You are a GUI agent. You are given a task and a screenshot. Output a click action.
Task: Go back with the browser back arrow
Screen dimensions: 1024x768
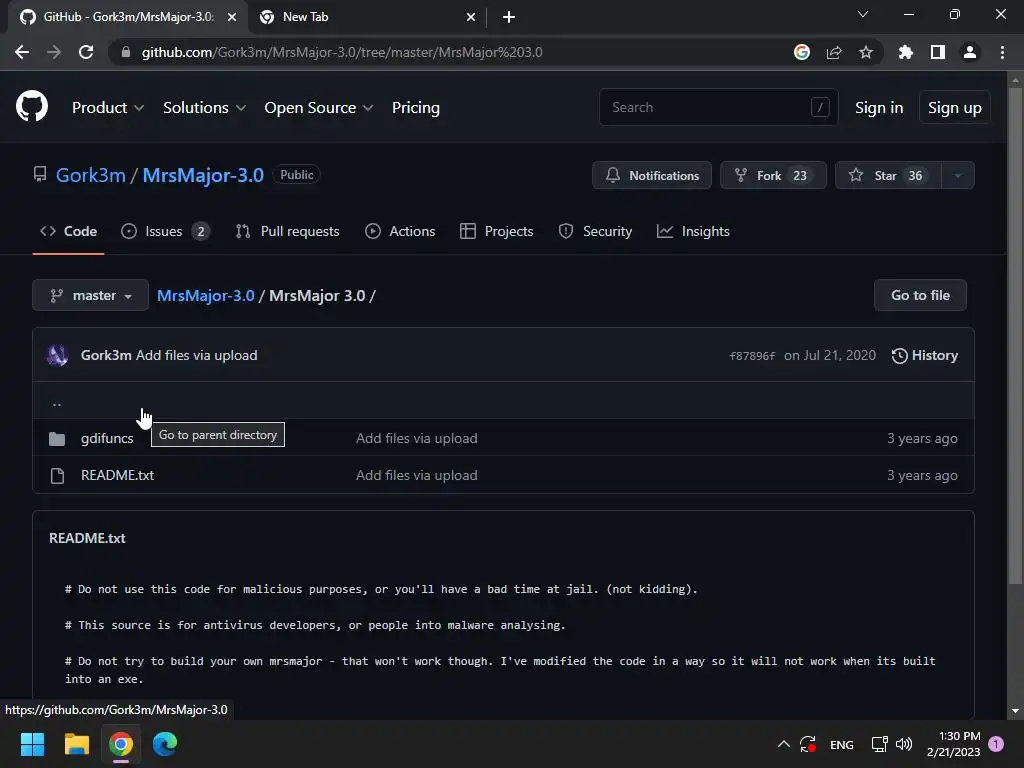(x=22, y=52)
